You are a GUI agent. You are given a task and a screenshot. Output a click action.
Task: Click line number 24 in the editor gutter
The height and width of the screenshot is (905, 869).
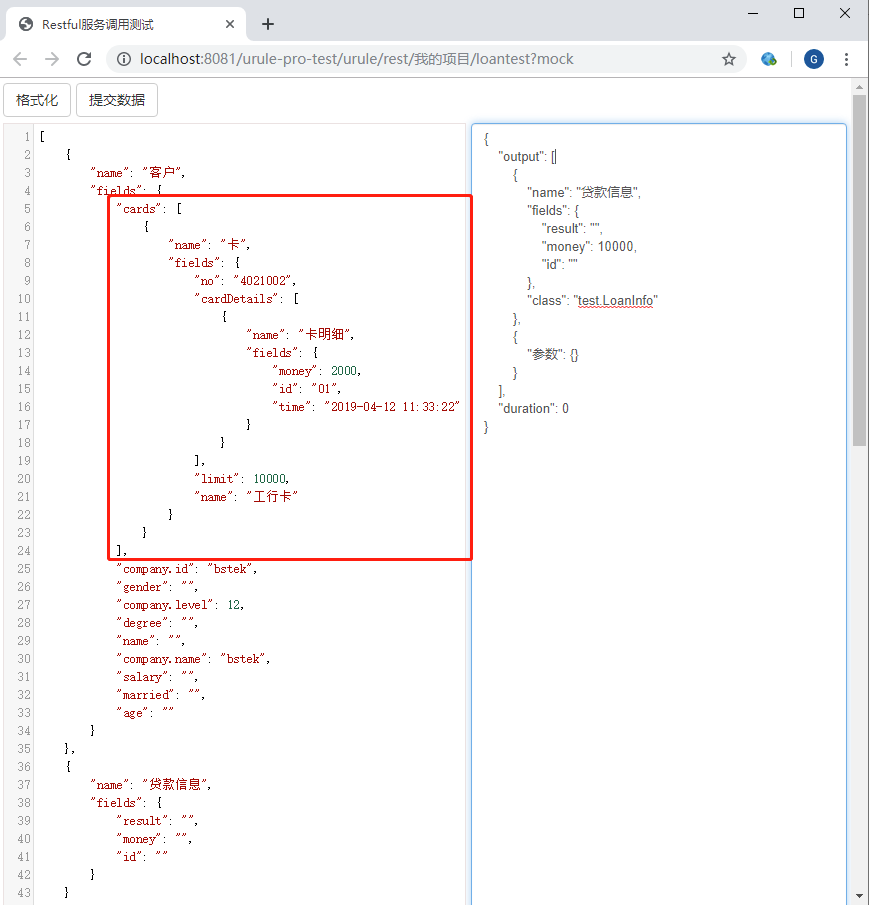(x=24, y=551)
